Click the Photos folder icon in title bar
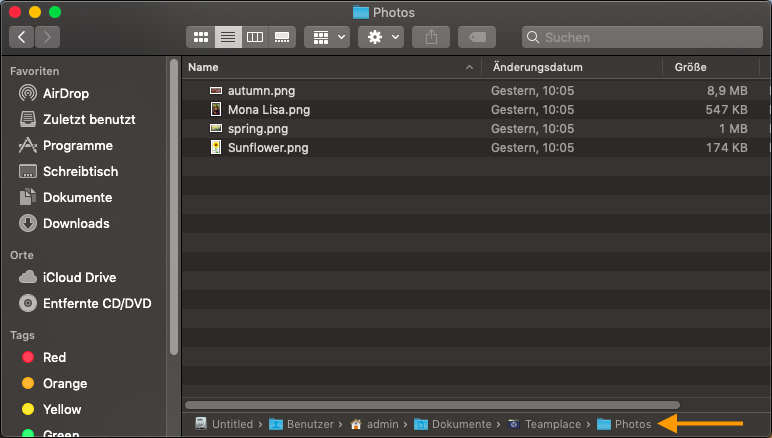This screenshot has width=772, height=438. (361, 12)
